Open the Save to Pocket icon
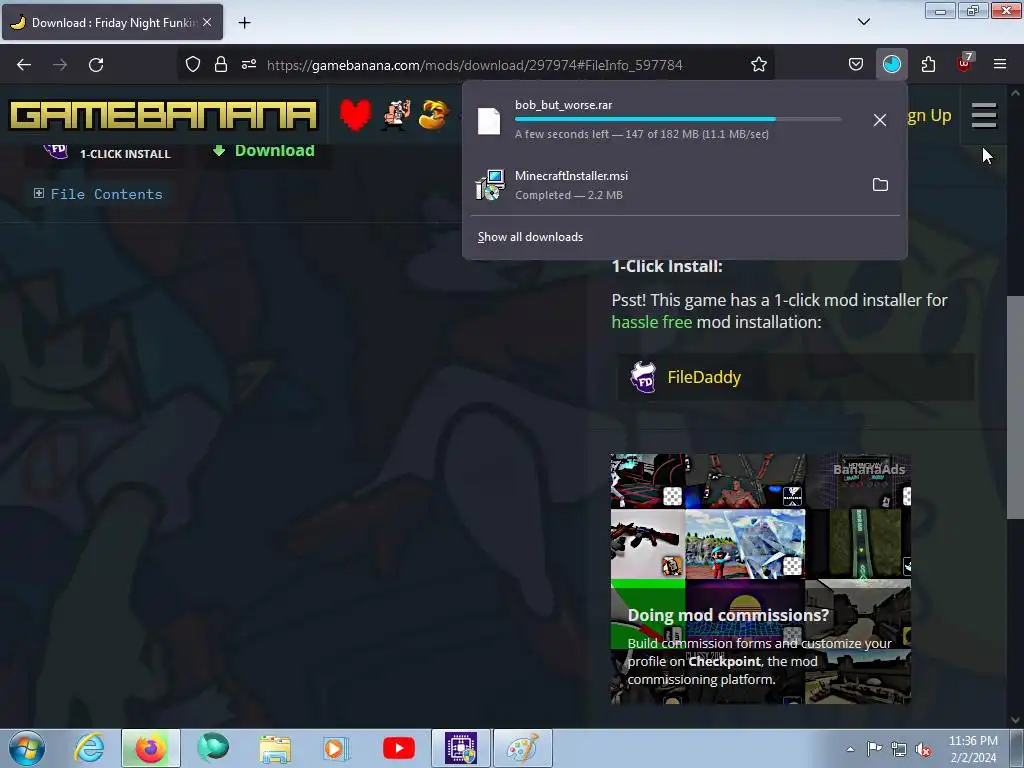Image resolution: width=1024 pixels, height=768 pixels. (x=856, y=65)
